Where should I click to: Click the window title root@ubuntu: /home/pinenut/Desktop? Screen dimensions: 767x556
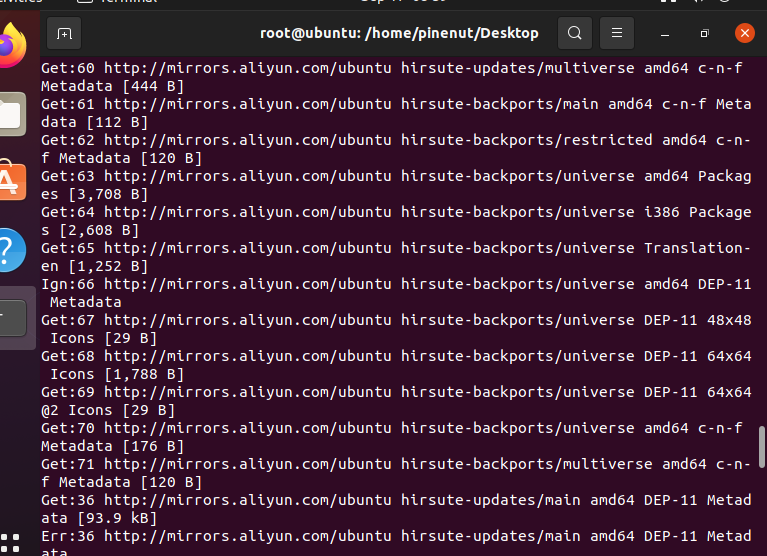tap(399, 33)
